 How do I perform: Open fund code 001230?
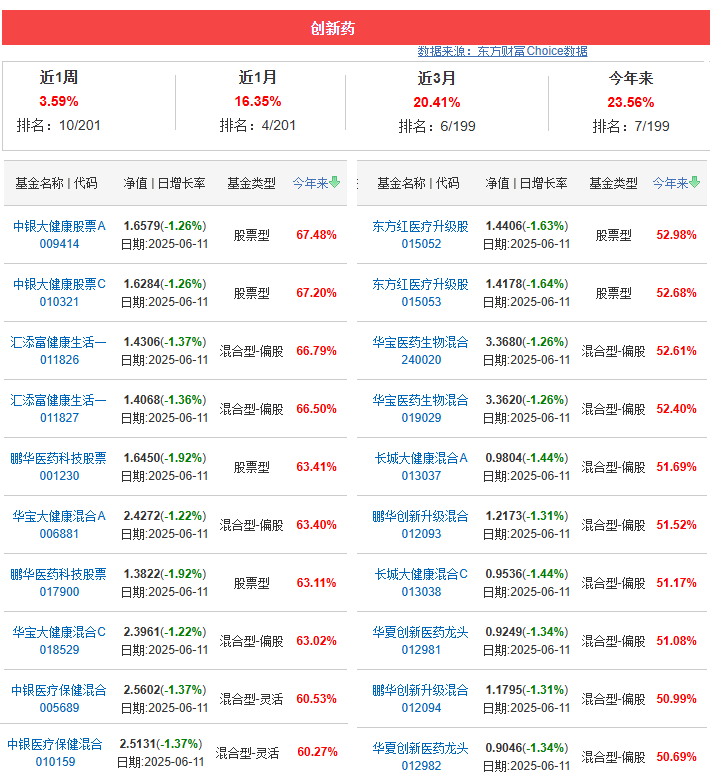(x=59, y=476)
